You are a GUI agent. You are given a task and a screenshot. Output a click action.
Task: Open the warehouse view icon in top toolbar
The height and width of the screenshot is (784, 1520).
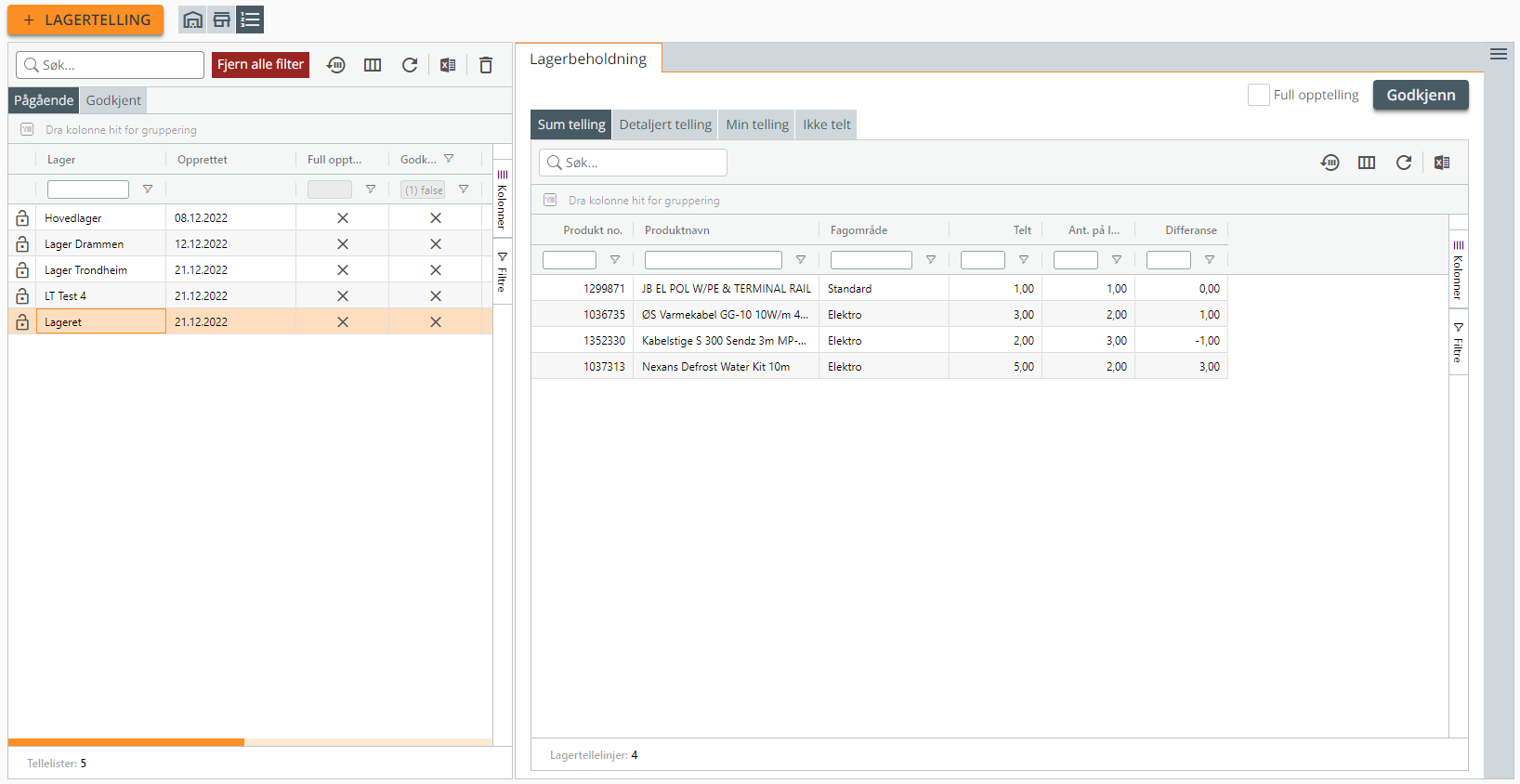pos(192,20)
